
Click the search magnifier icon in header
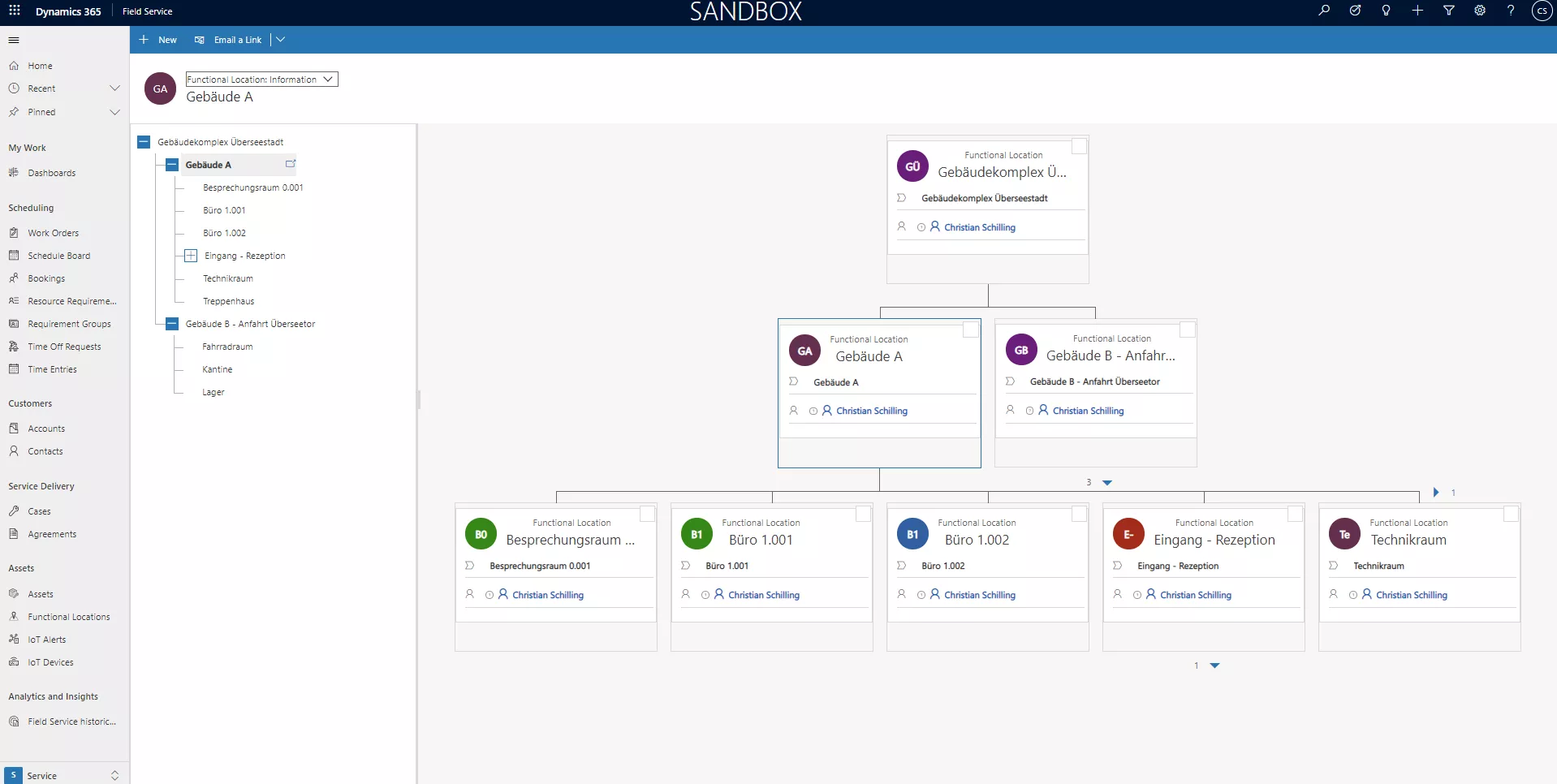tap(1324, 11)
